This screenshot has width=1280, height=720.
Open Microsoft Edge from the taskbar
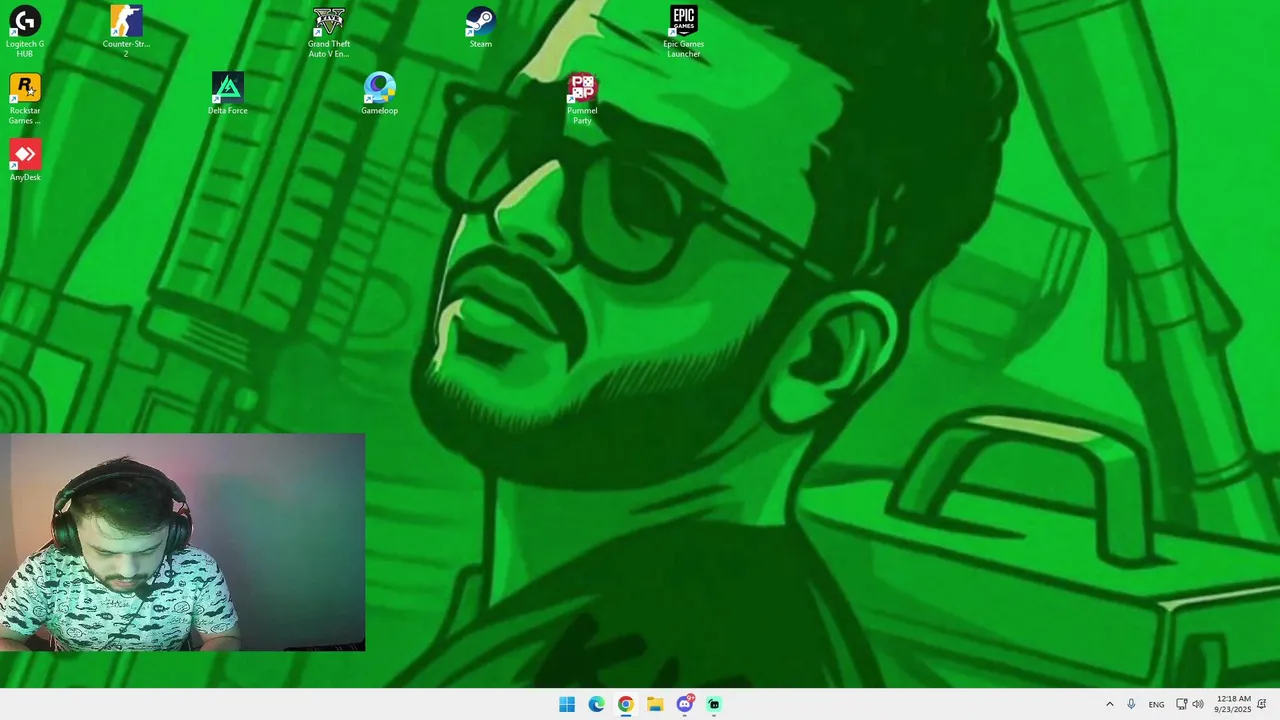tap(596, 704)
